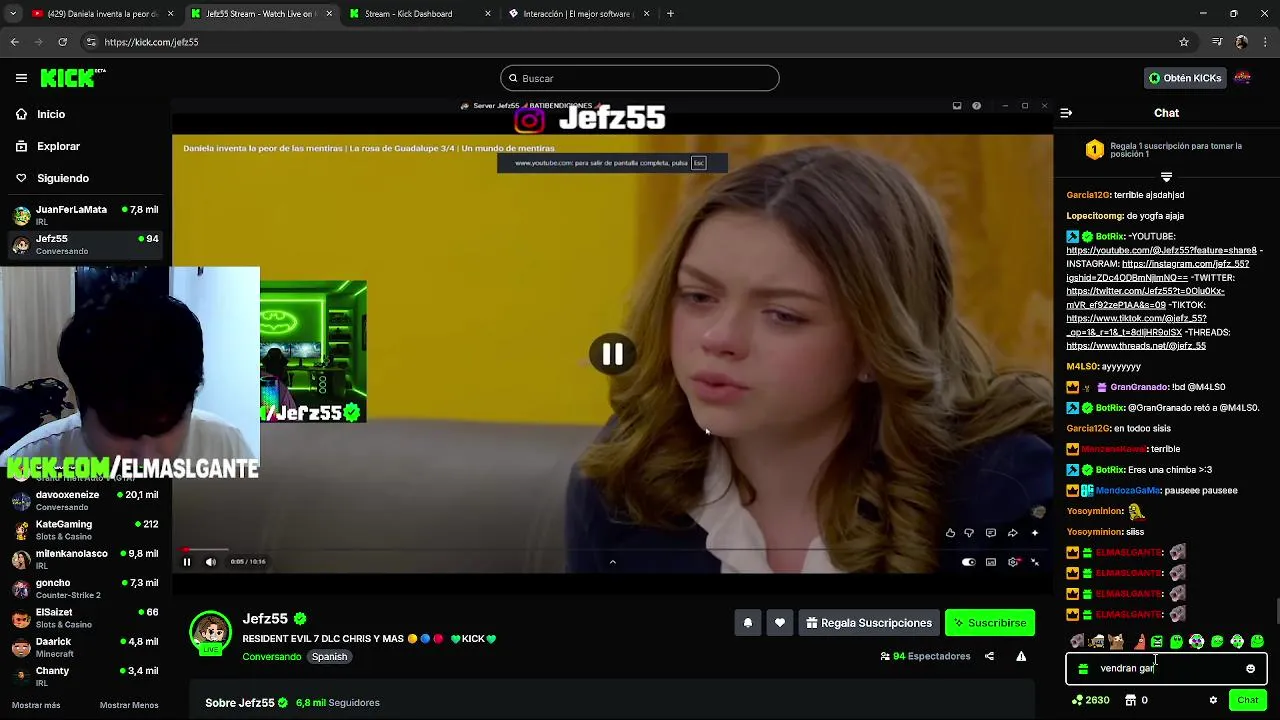This screenshot has width=1280, height=720.
Task: Open the emoji picker in chat input
Action: point(1250,669)
